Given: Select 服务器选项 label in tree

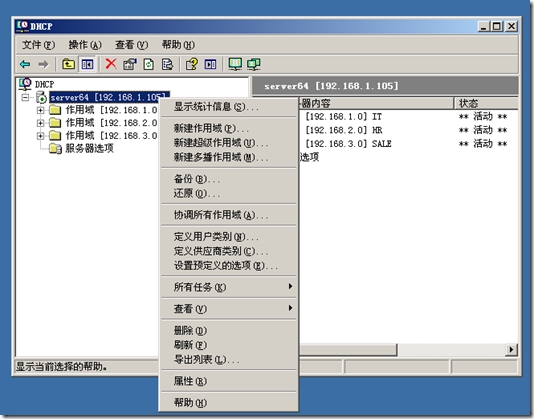Looking at the screenshot, I should [x=89, y=148].
